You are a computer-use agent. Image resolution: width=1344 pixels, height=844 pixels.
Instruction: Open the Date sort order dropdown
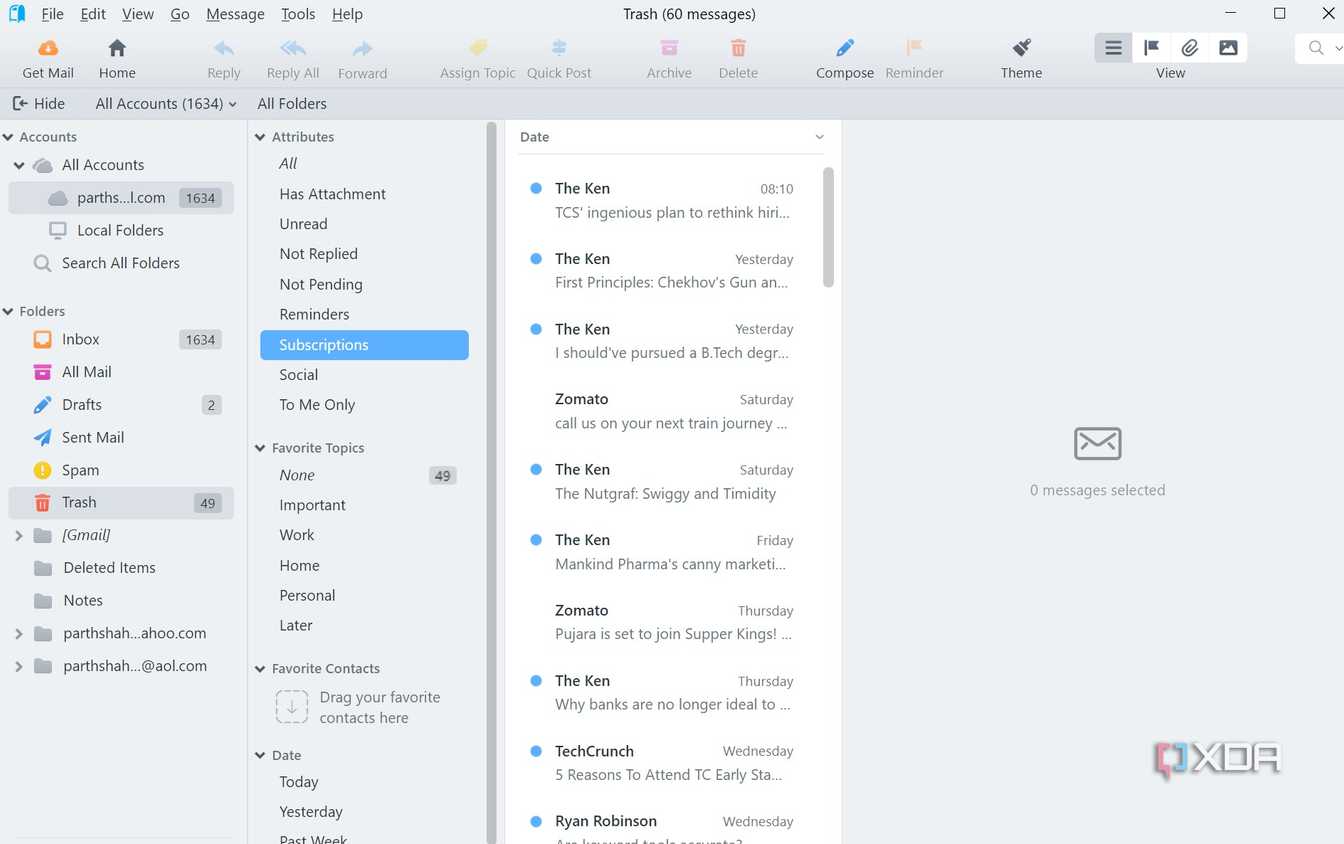pos(820,137)
